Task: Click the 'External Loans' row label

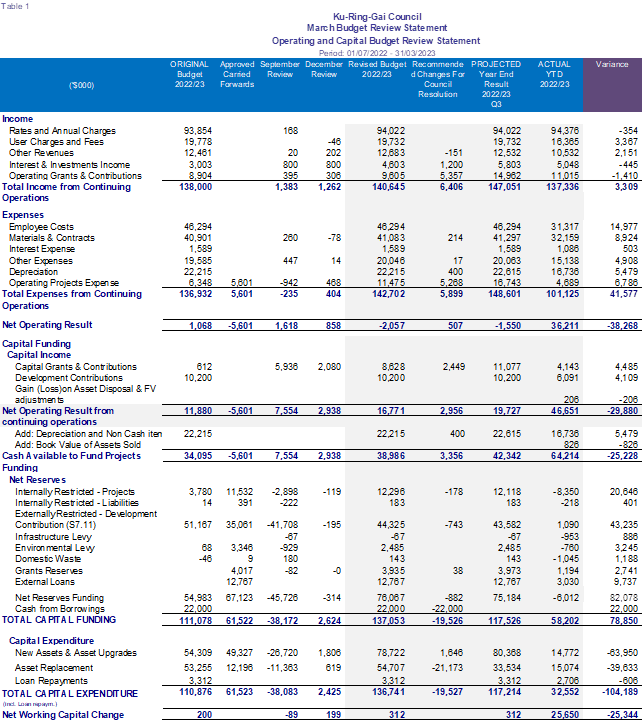Action: click(x=45, y=582)
